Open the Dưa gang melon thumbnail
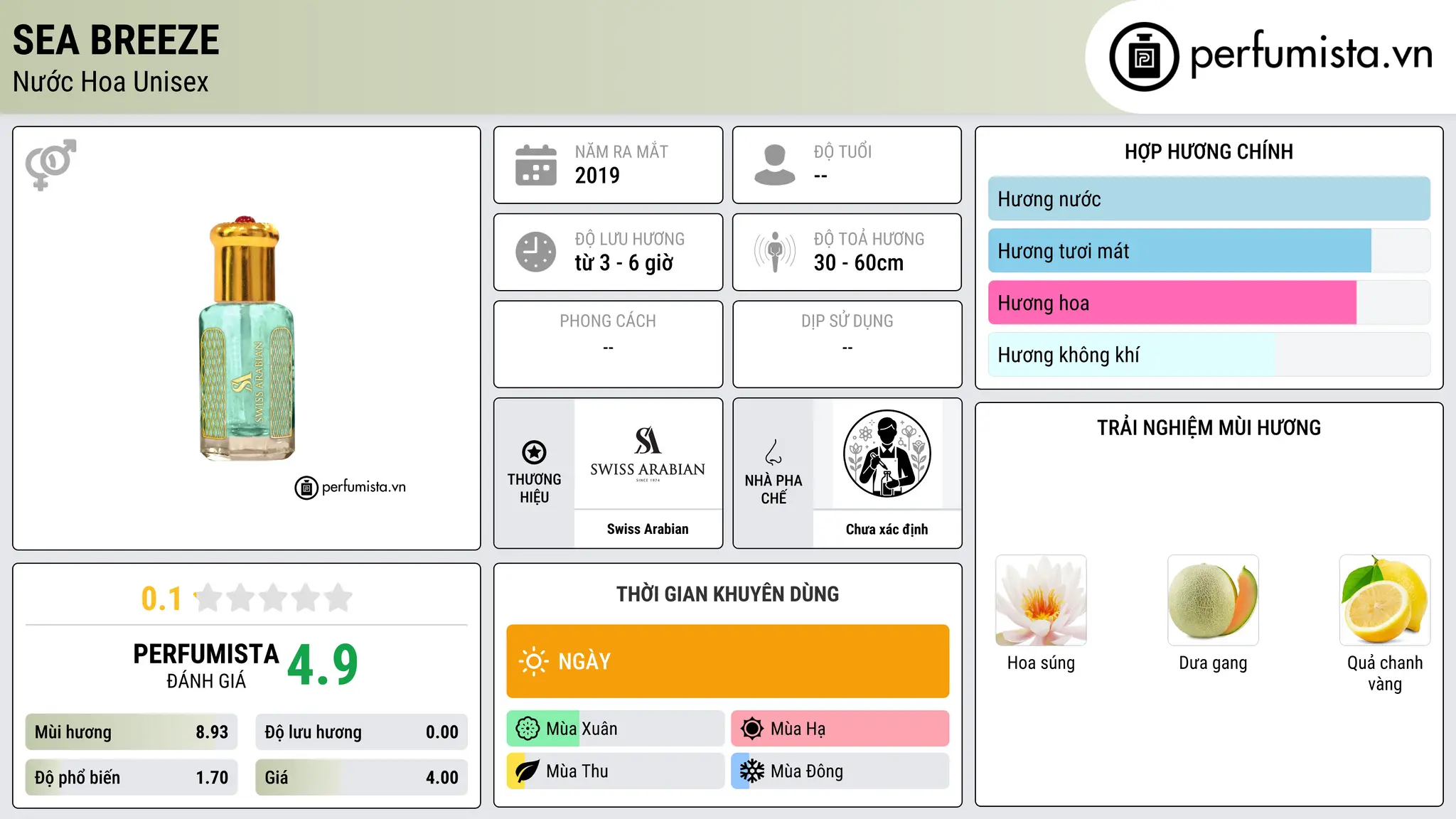Viewport: 1456px width, 819px height. tap(1213, 600)
